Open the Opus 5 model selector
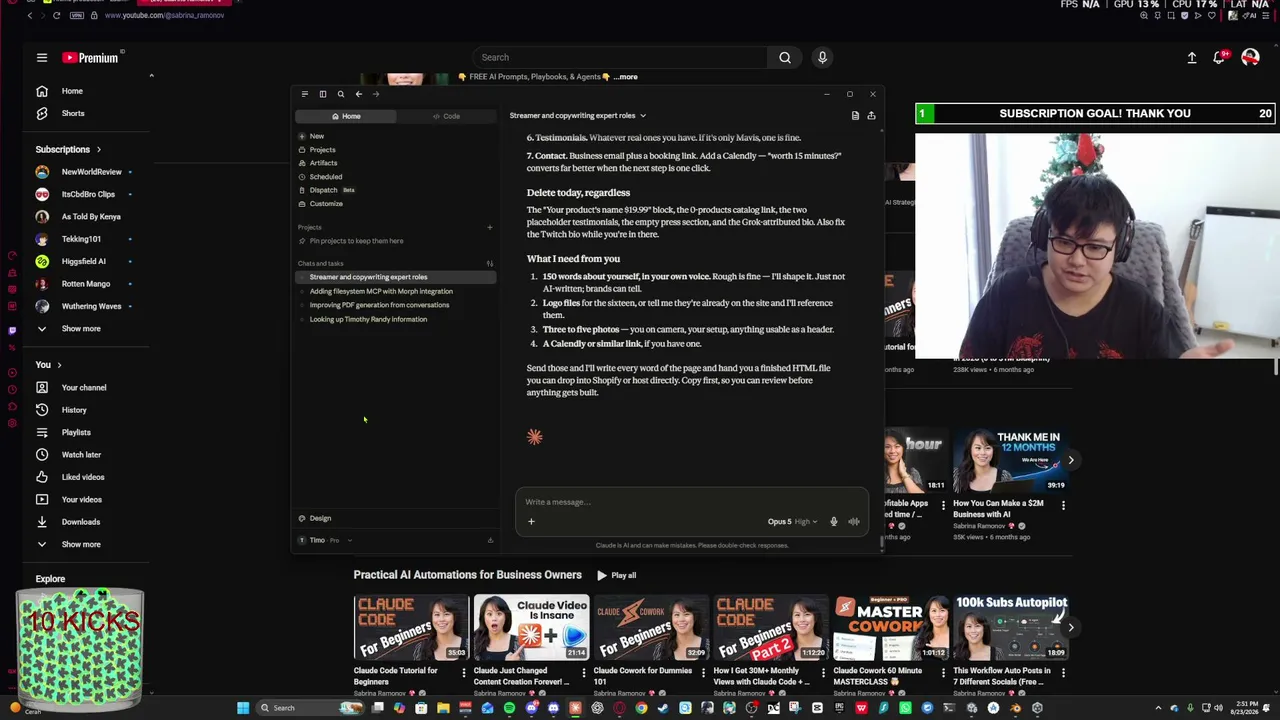This screenshot has height=720, width=1280. coord(792,521)
